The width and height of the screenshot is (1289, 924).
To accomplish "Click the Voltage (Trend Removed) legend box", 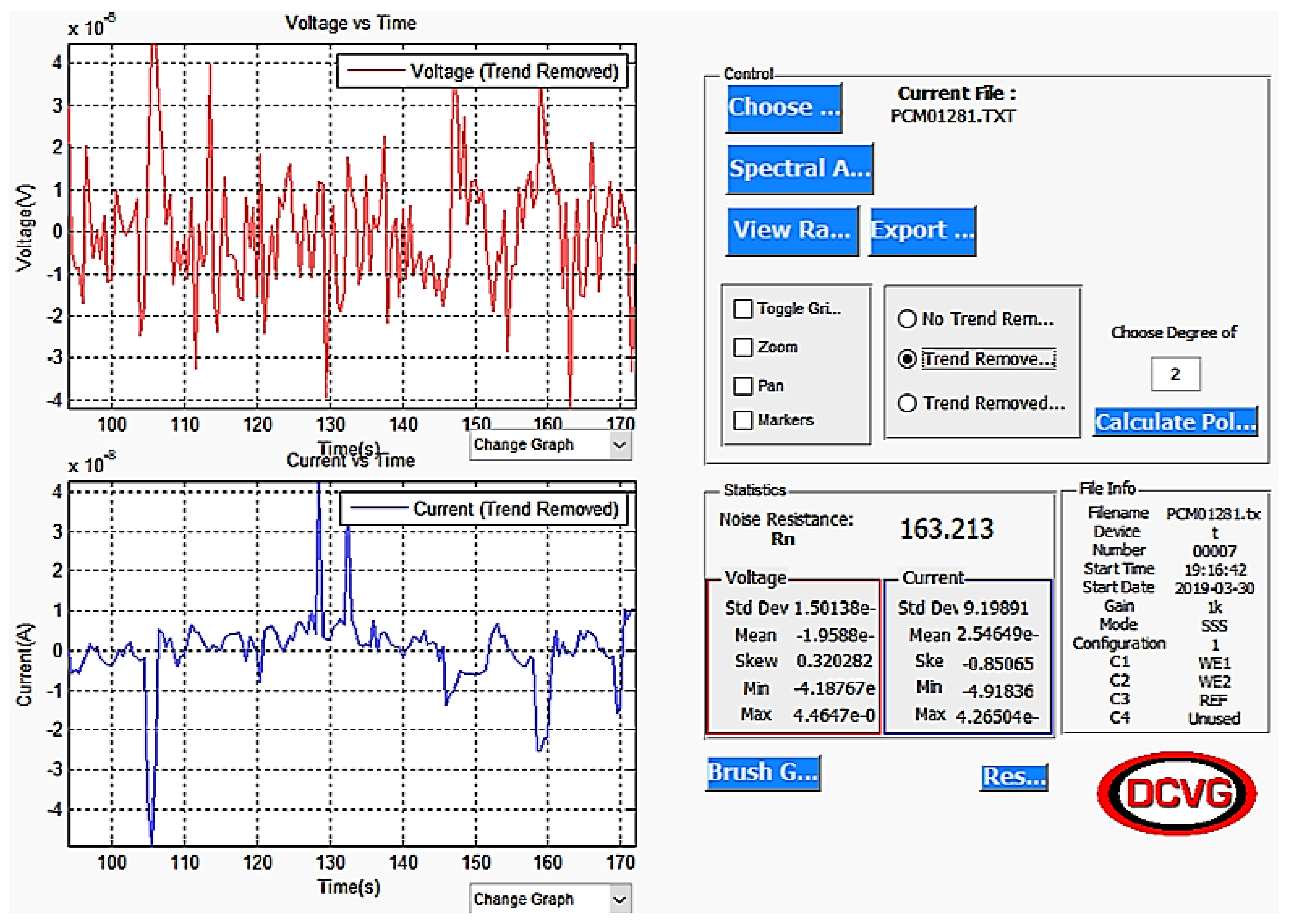I will (482, 71).
